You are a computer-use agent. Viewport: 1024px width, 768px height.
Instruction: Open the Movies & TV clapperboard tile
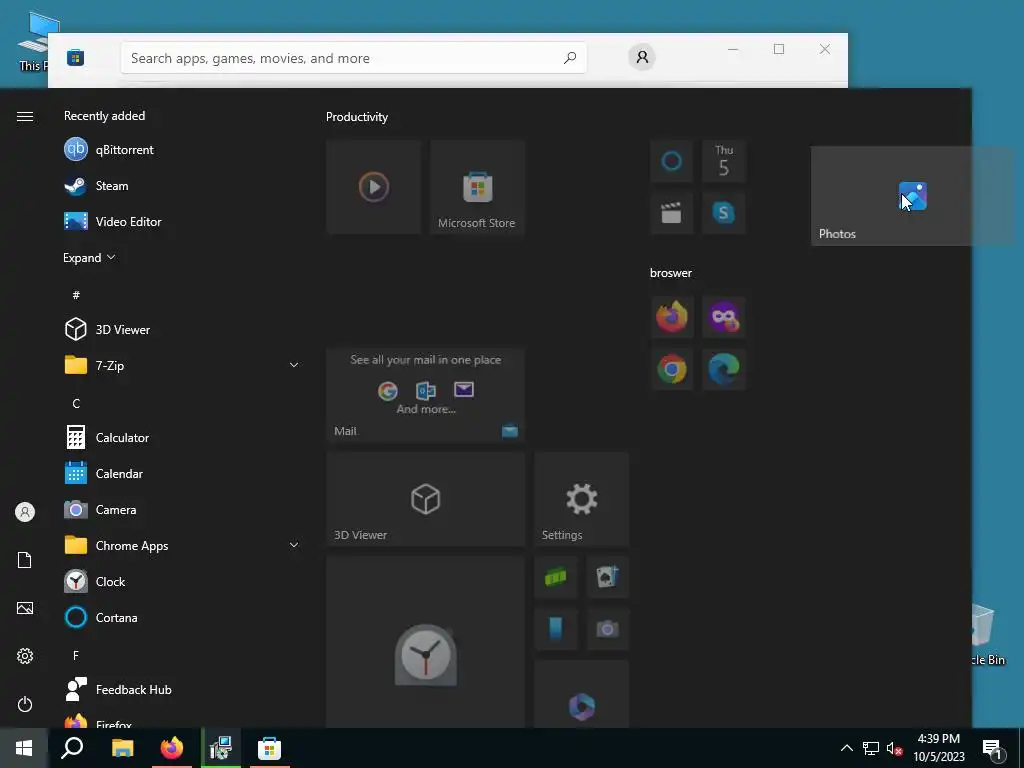671,213
